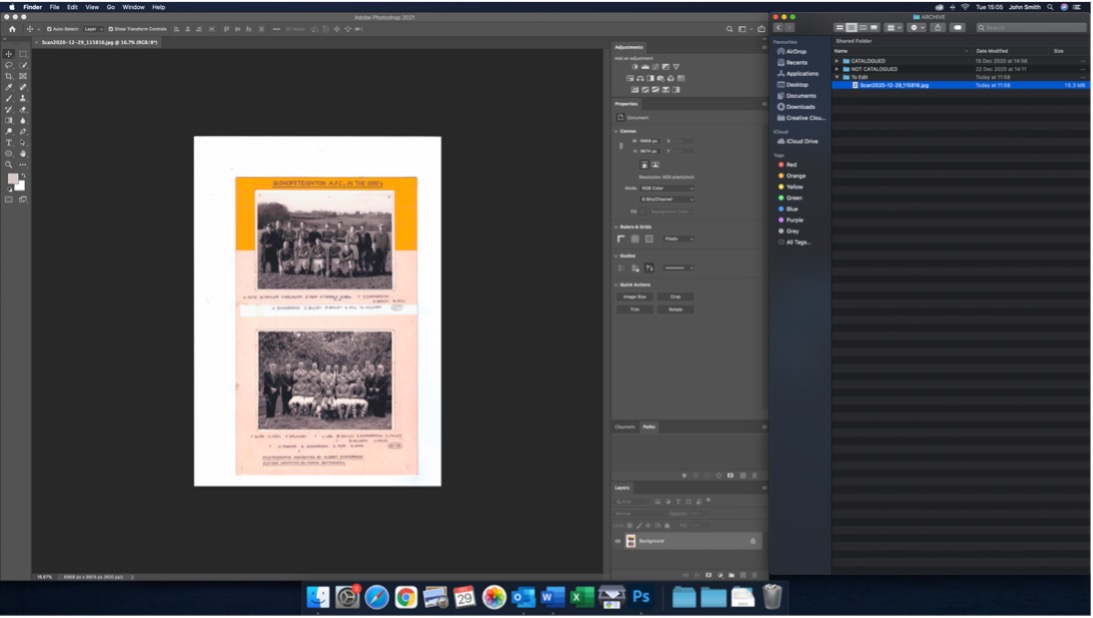Select the Path Selection tool
Screen dimensions: 1093x618
click(x=23, y=142)
